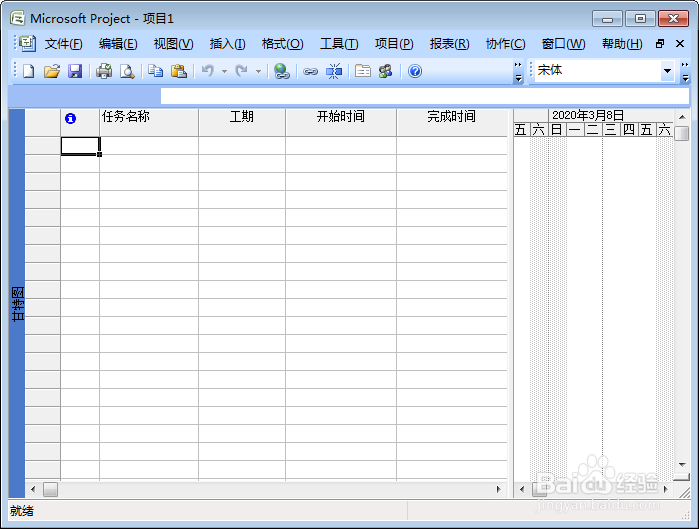Viewport: 699px width, 529px height.
Task: Link selected tasks with the chain icon
Action: (310, 71)
